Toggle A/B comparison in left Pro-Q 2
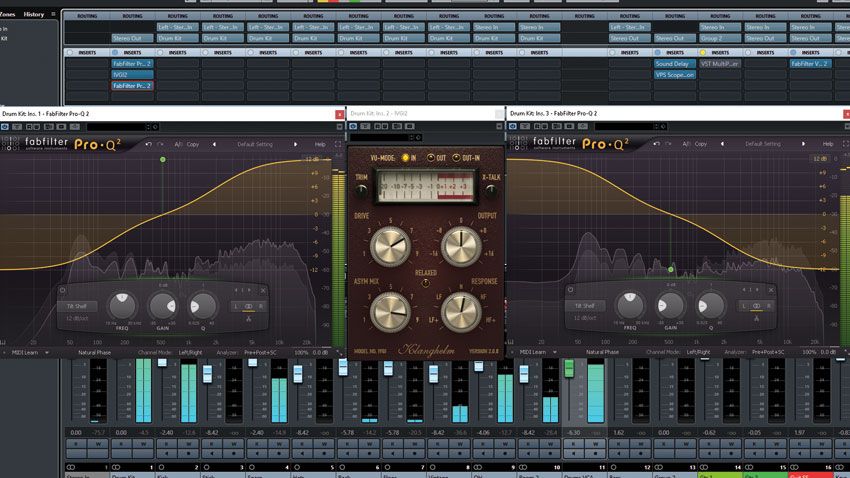The height and width of the screenshot is (478, 850). 178,144
